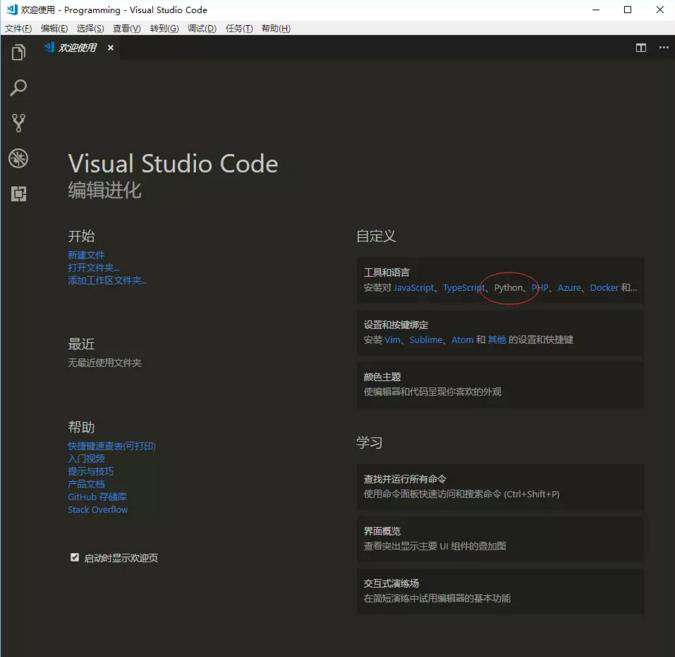675x657 pixels.
Task: Click 无最近使用文件夹 text
Action: (x=105, y=363)
